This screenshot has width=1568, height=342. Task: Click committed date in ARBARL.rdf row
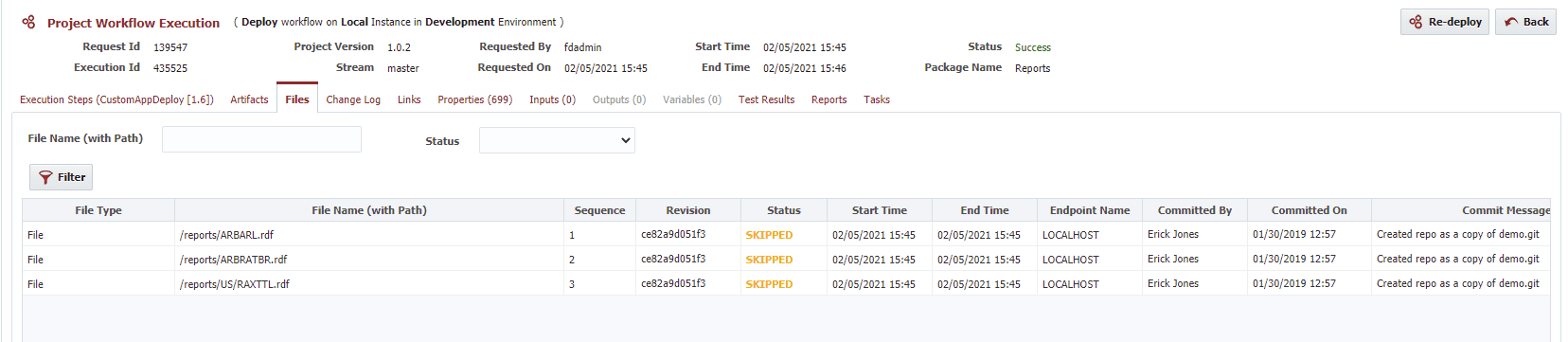point(1294,234)
